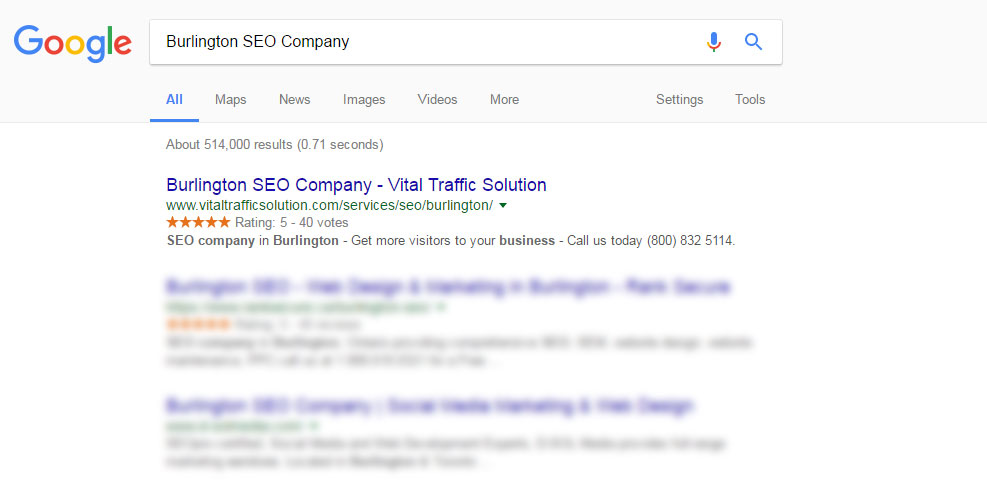Image resolution: width=987 pixels, height=503 pixels.
Task: Open the Tools options
Action: [750, 99]
